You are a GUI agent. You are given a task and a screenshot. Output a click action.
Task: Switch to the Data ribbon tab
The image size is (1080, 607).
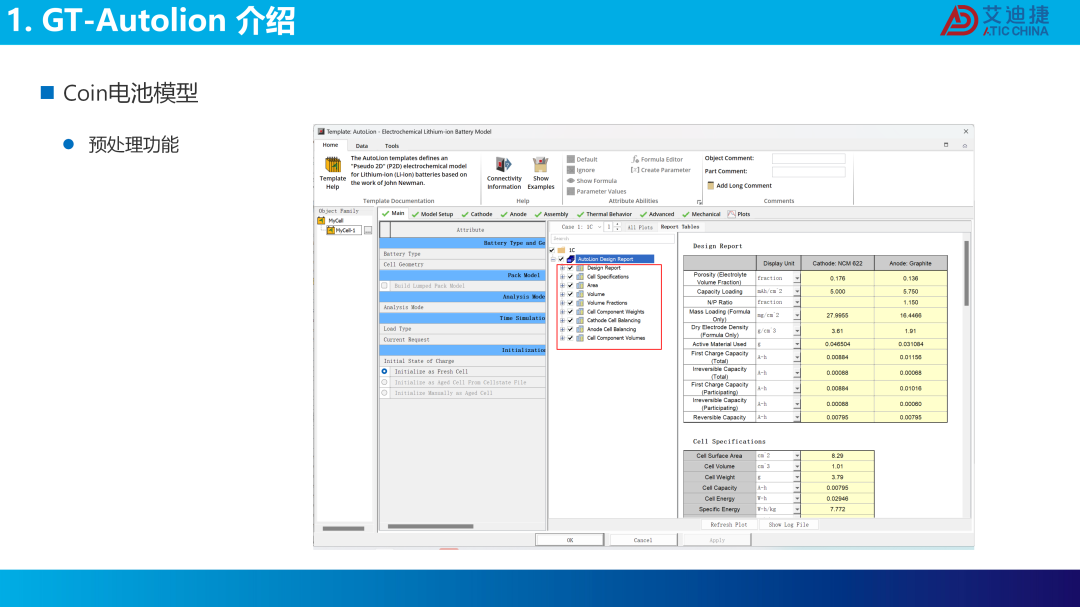tap(362, 146)
